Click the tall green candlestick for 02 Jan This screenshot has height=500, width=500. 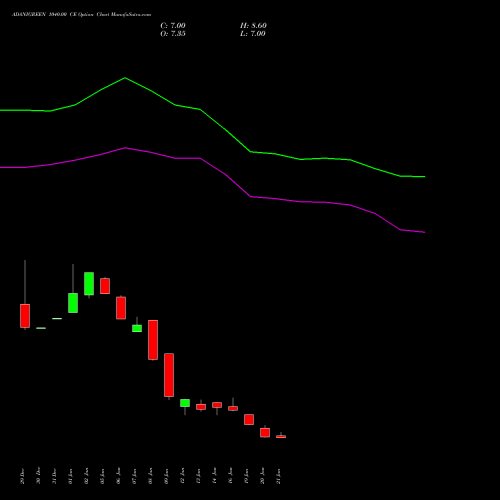[89, 284]
